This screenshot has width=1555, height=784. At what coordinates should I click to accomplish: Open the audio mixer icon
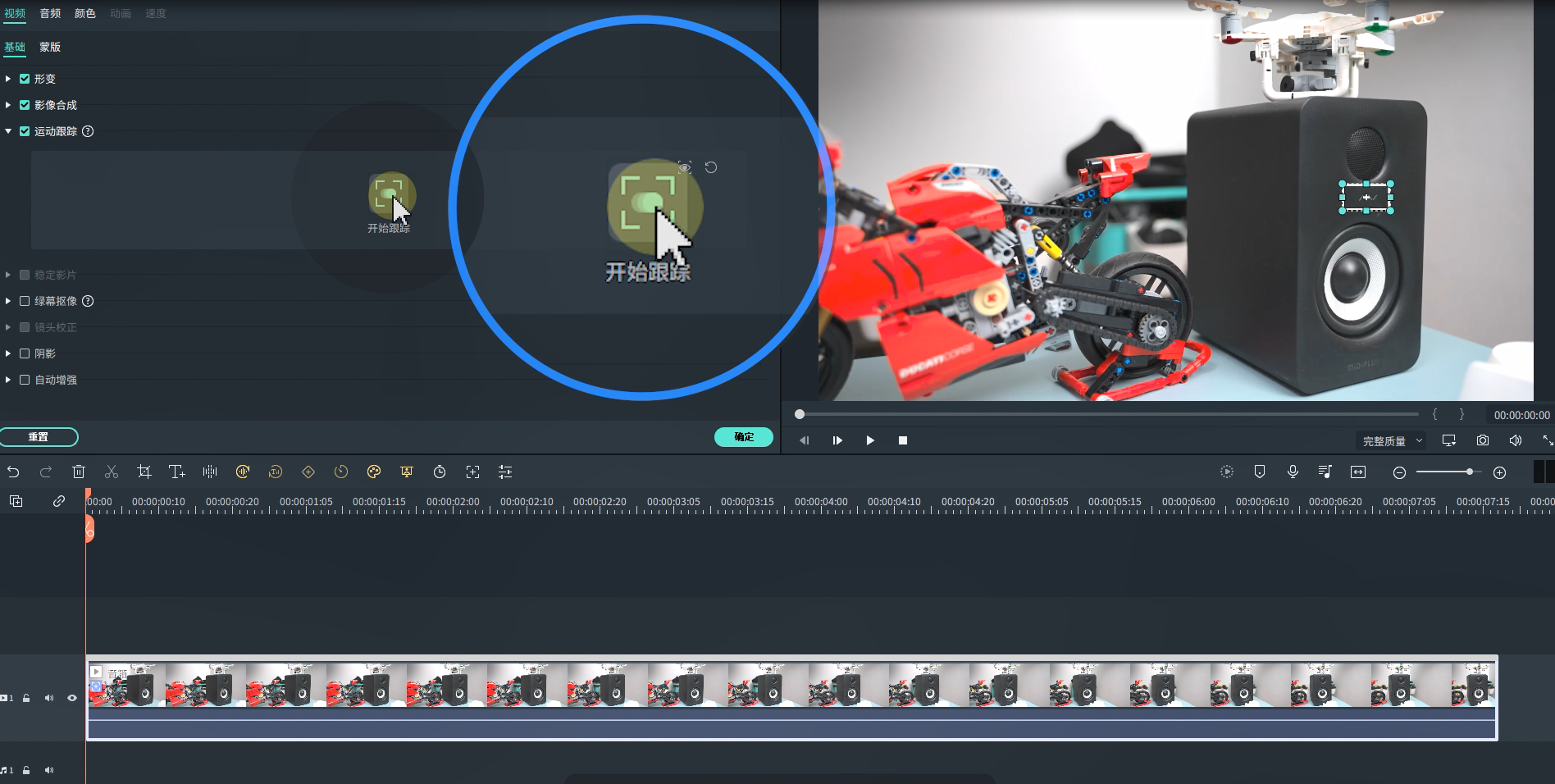click(x=1325, y=472)
